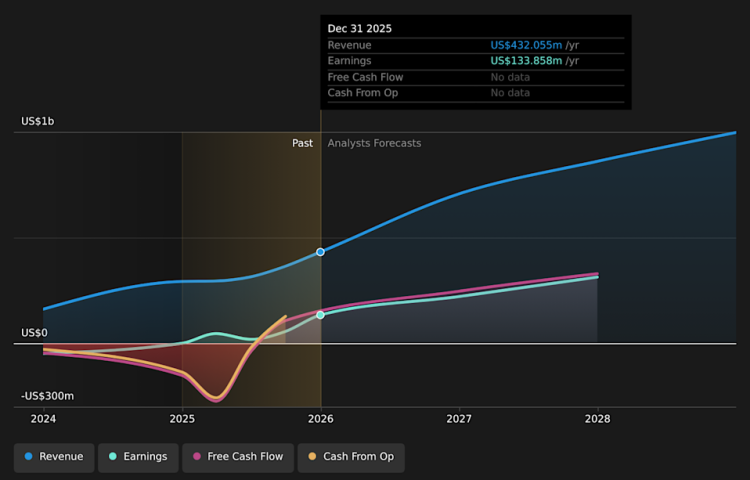The image size is (750, 480).
Task: Hide the Free Cash Flow series
Action: point(238,457)
